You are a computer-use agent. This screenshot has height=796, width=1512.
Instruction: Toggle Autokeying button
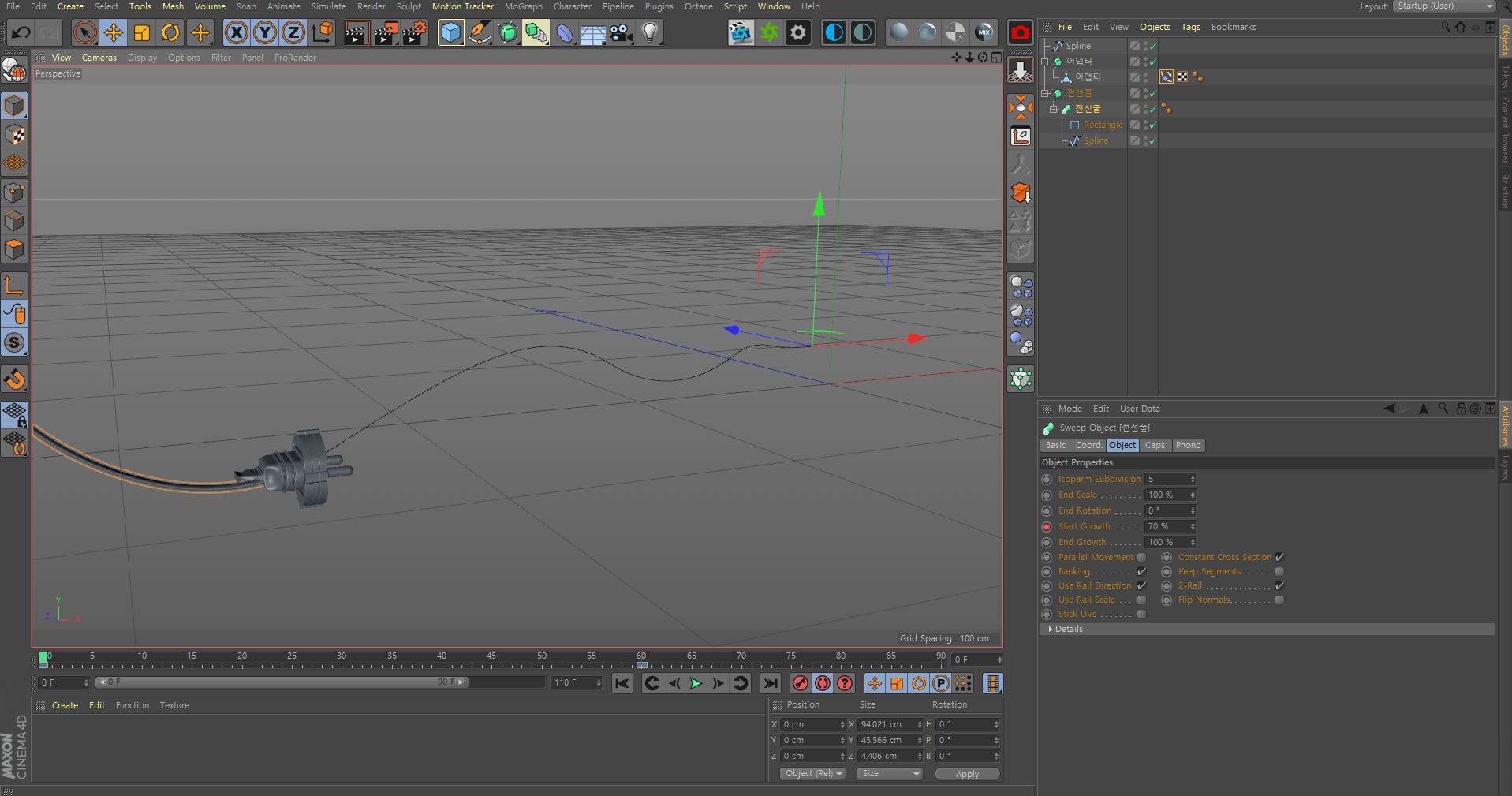click(x=823, y=683)
